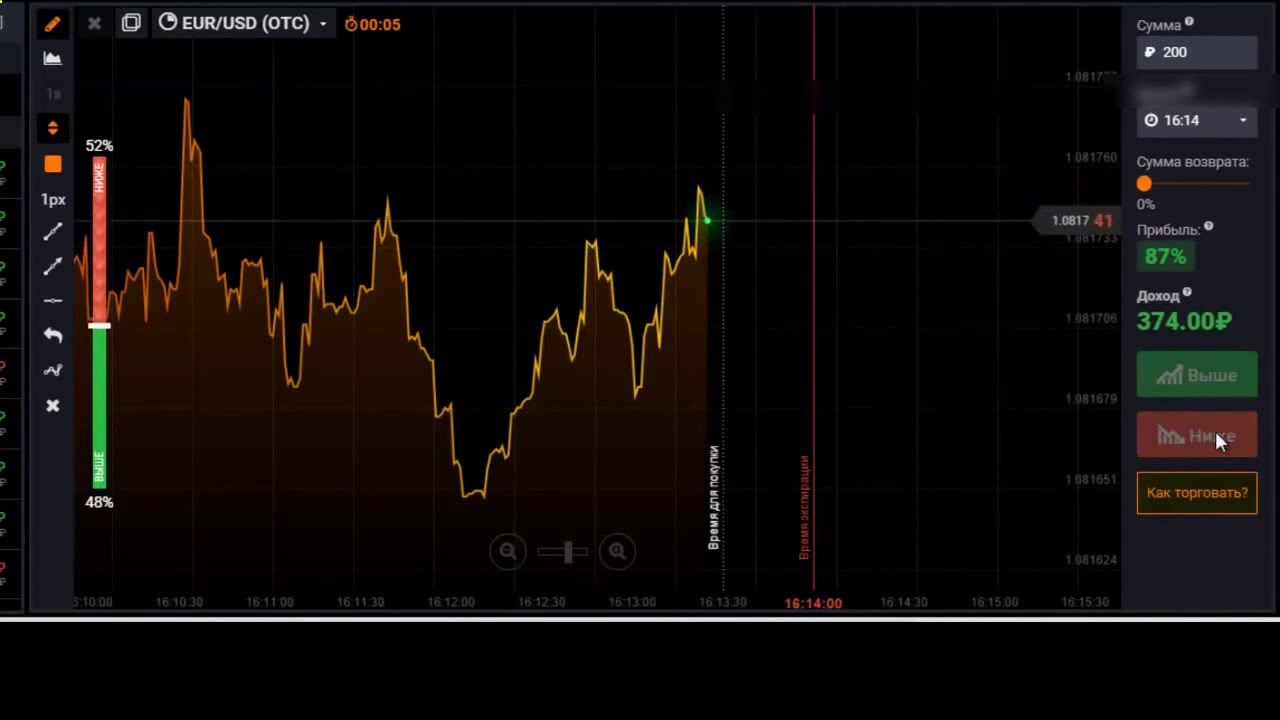Zoom out the chart with minus magnifier
This screenshot has height=720, width=1280.
[x=508, y=551]
